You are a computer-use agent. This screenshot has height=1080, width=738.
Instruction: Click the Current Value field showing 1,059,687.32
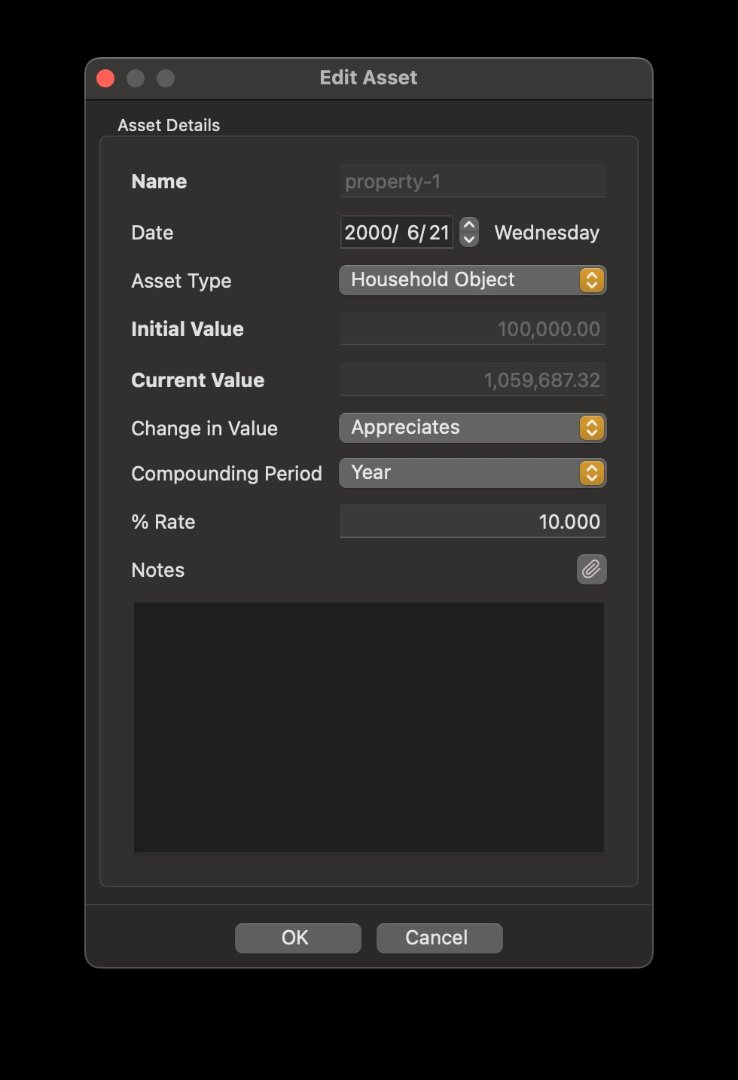(472, 380)
